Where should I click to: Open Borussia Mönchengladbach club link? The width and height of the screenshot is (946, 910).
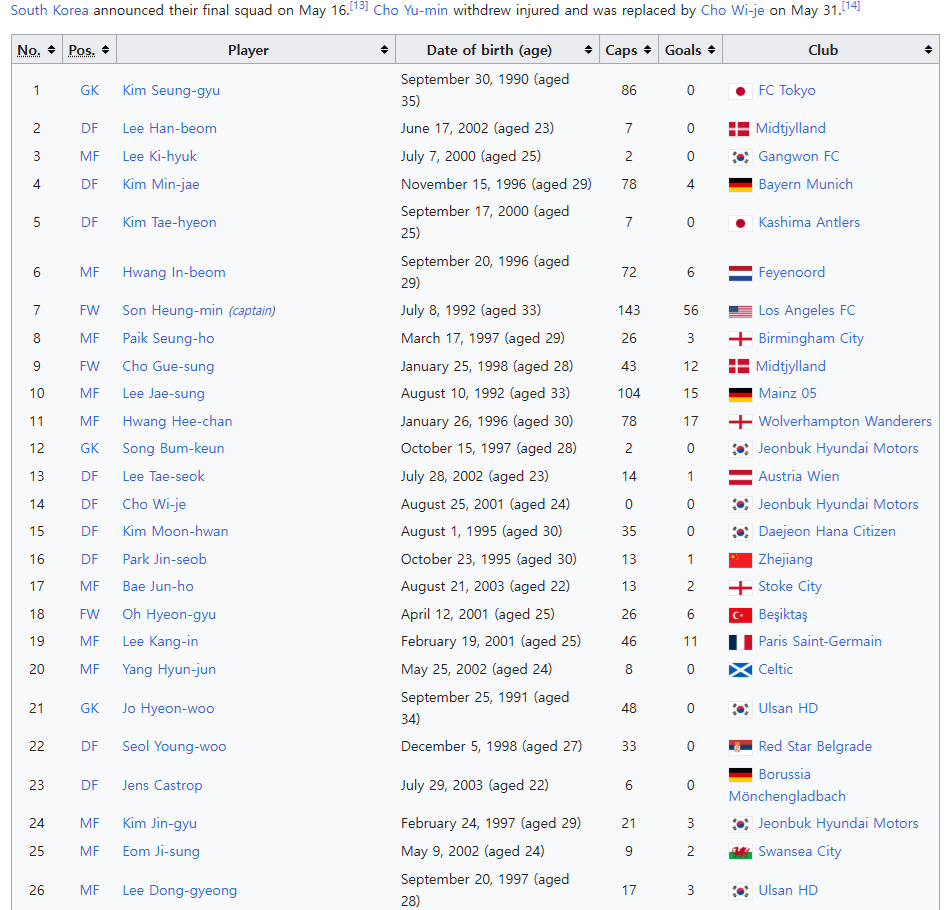pyautogui.click(x=787, y=785)
